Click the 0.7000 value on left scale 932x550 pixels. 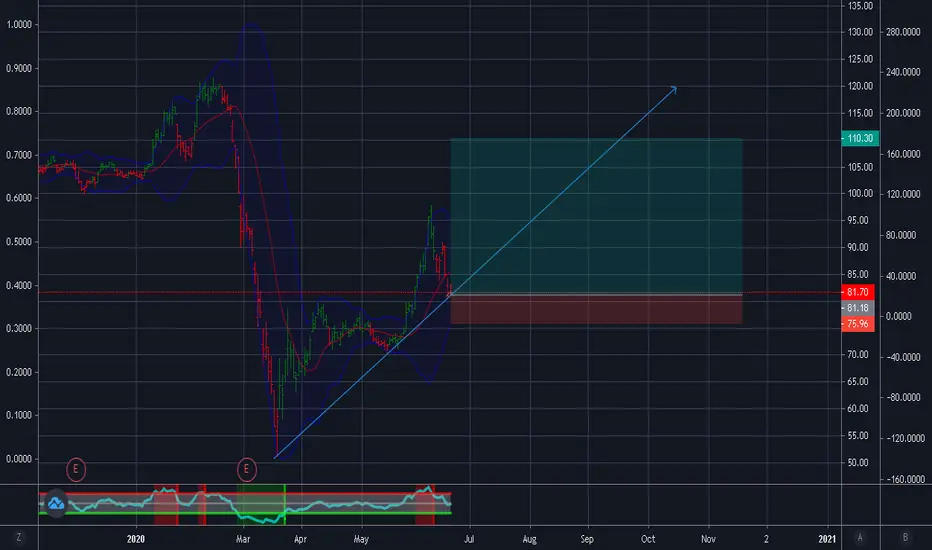pos(18,155)
